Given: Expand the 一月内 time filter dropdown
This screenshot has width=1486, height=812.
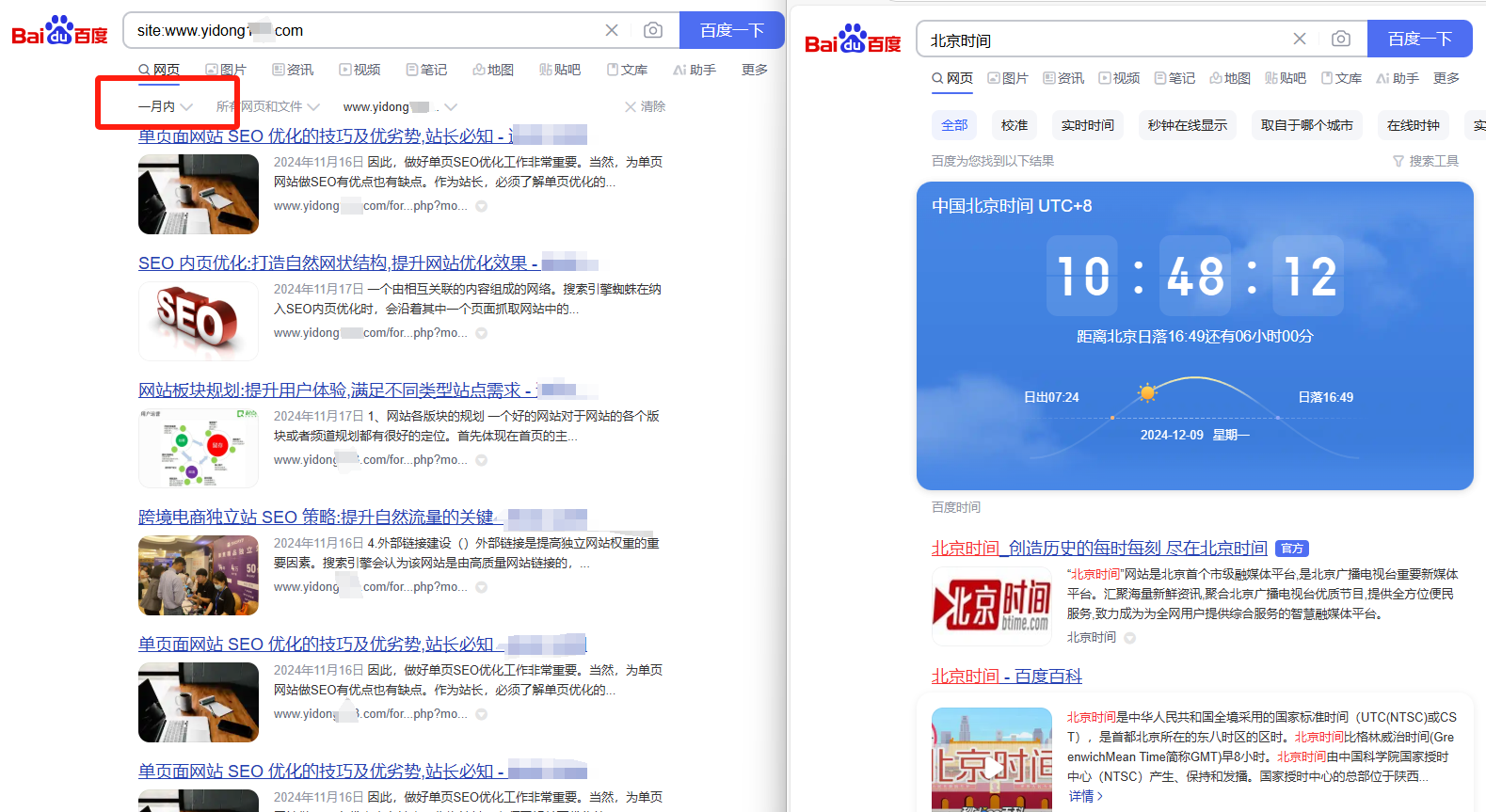Looking at the screenshot, I should [x=166, y=106].
